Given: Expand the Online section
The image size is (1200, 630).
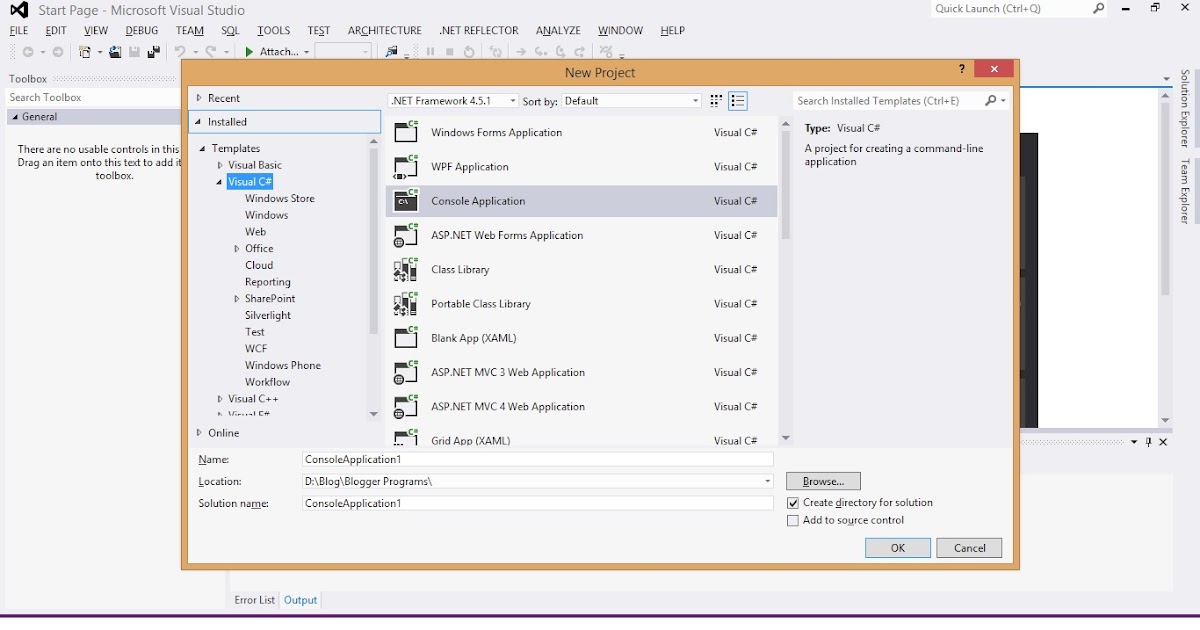Looking at the screenshot, I should pos(199,433).
